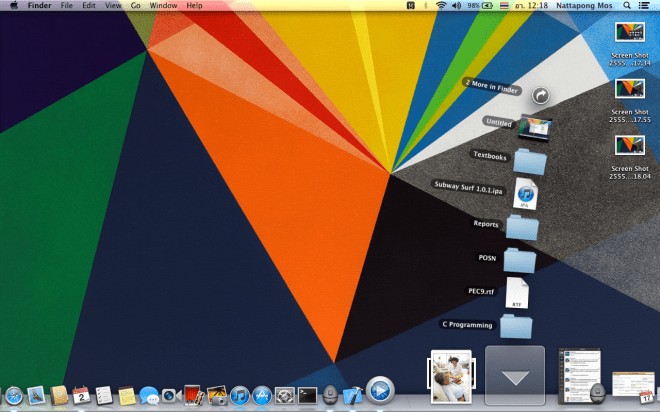Open Calendar app icon in Dock
The width and height of the screenshot is (660, 412).
pos(81,396)
